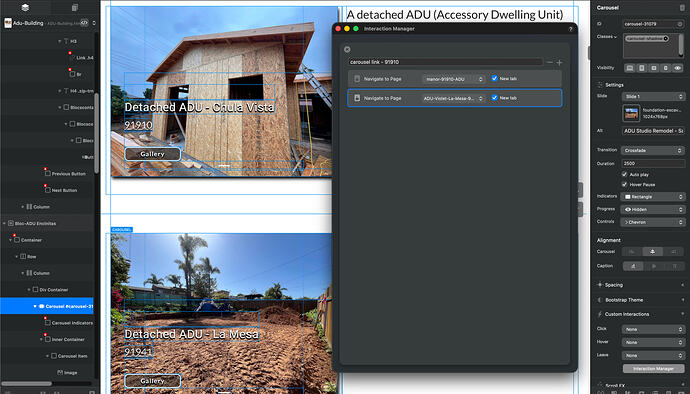Switch to the Pages tab icon
The image size is (690, 394).
tap(75, 7)
